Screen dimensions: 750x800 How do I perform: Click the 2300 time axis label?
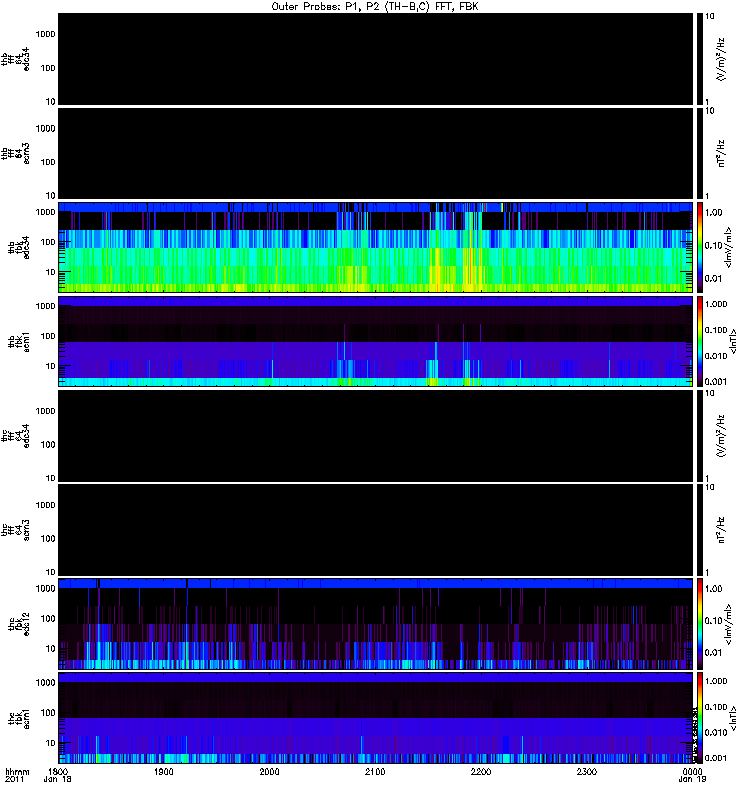pos(587,771)
